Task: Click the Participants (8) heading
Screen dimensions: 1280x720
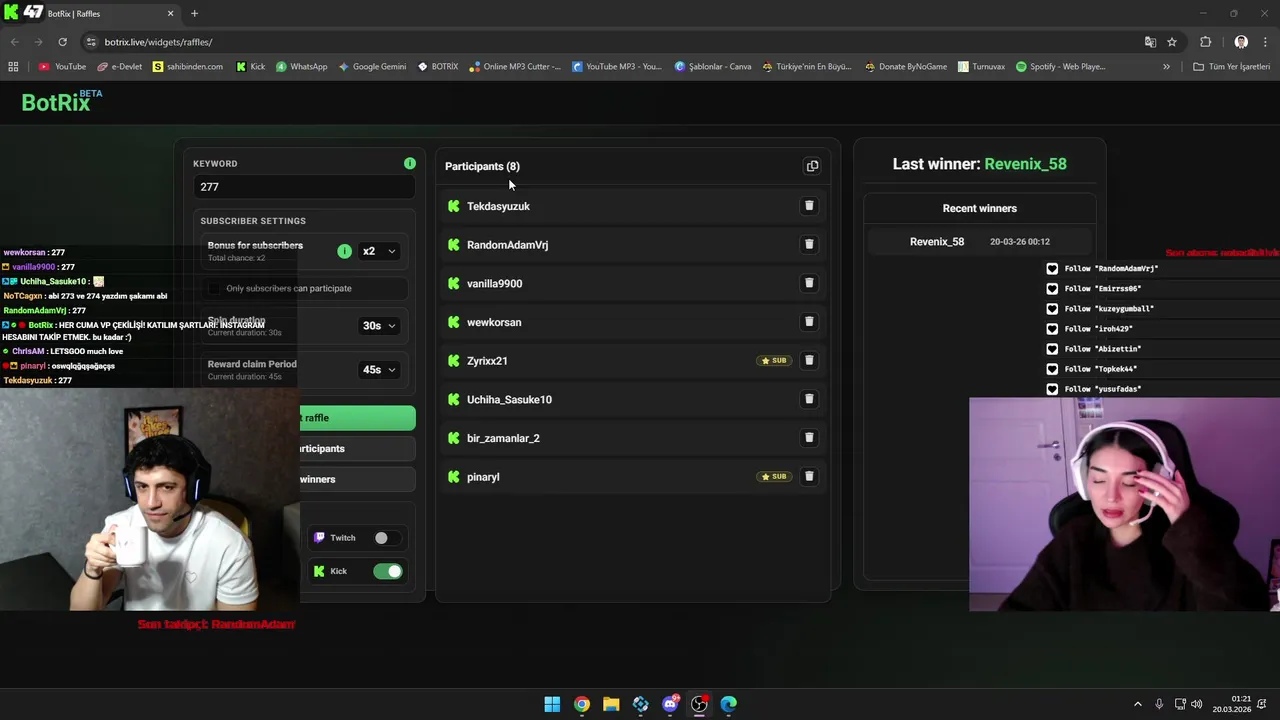Action: (482, 166)
